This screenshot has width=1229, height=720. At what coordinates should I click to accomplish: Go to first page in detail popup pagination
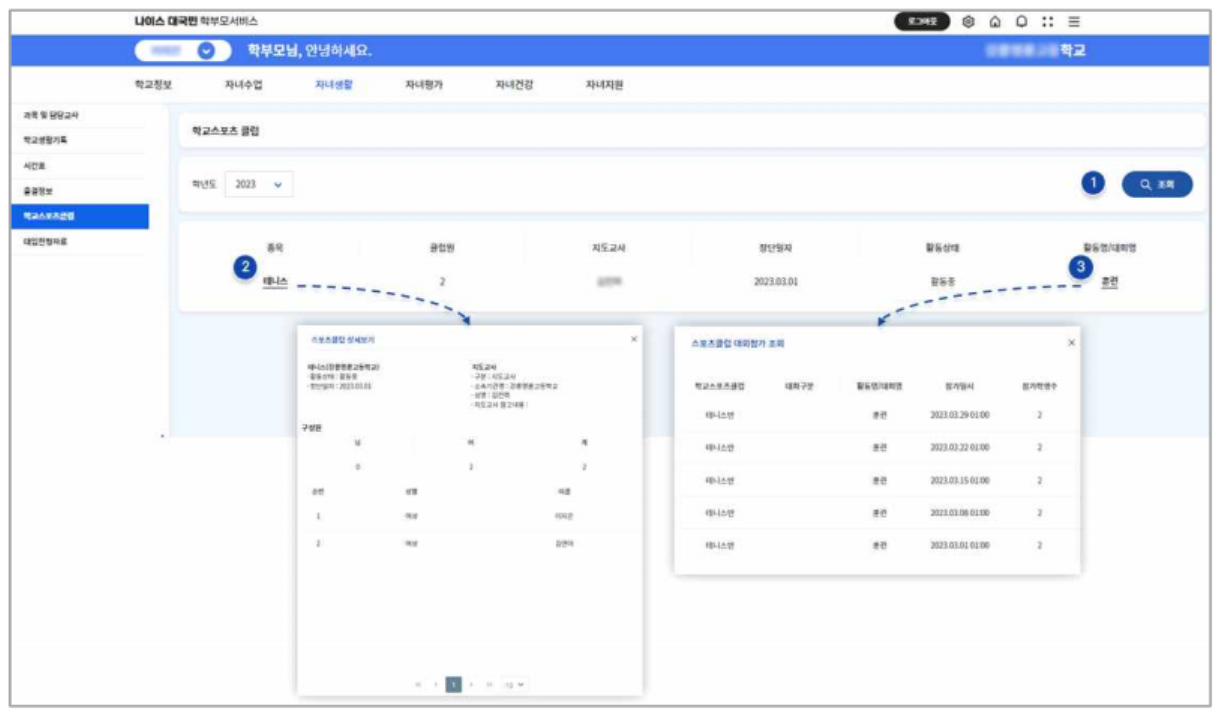pyautogui.click(x=418, y=684)
